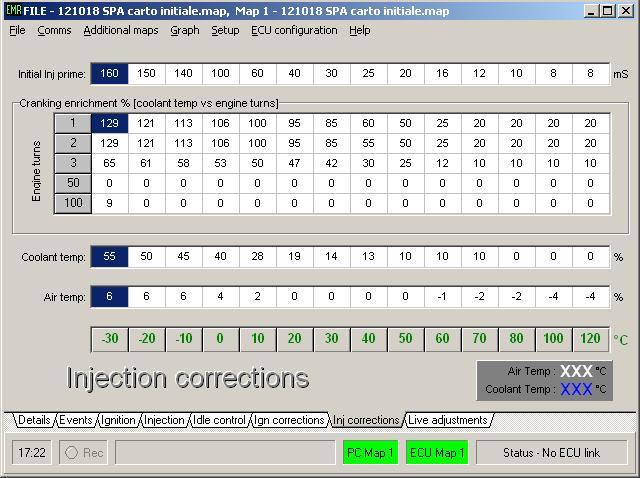Switch to the Injection tab
This screenshot has height=478, width=640.
tap(164, 420)
